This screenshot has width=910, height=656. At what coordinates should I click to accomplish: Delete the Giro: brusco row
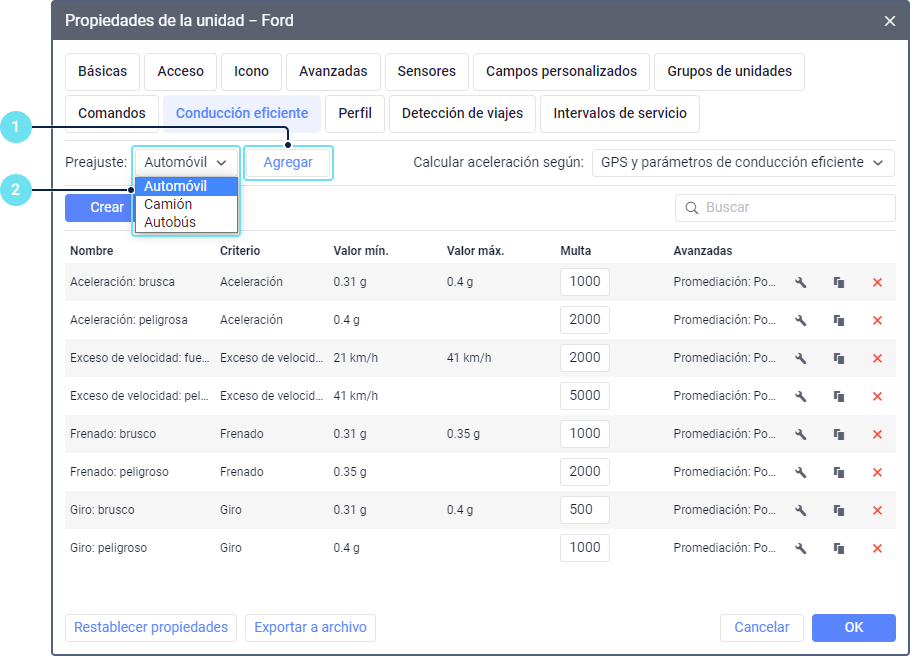[x=878, y=510]
